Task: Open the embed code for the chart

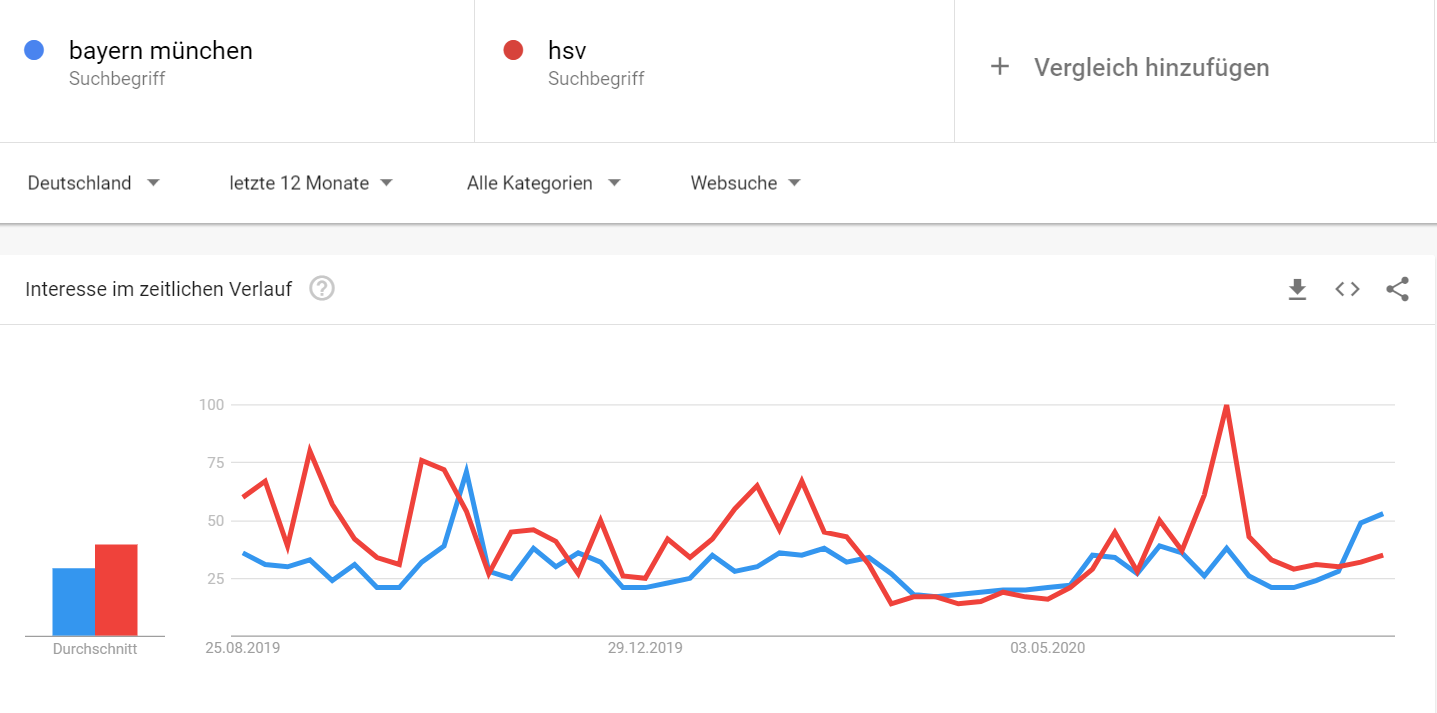Action: pyautogui.click(x=1347, y=289)
